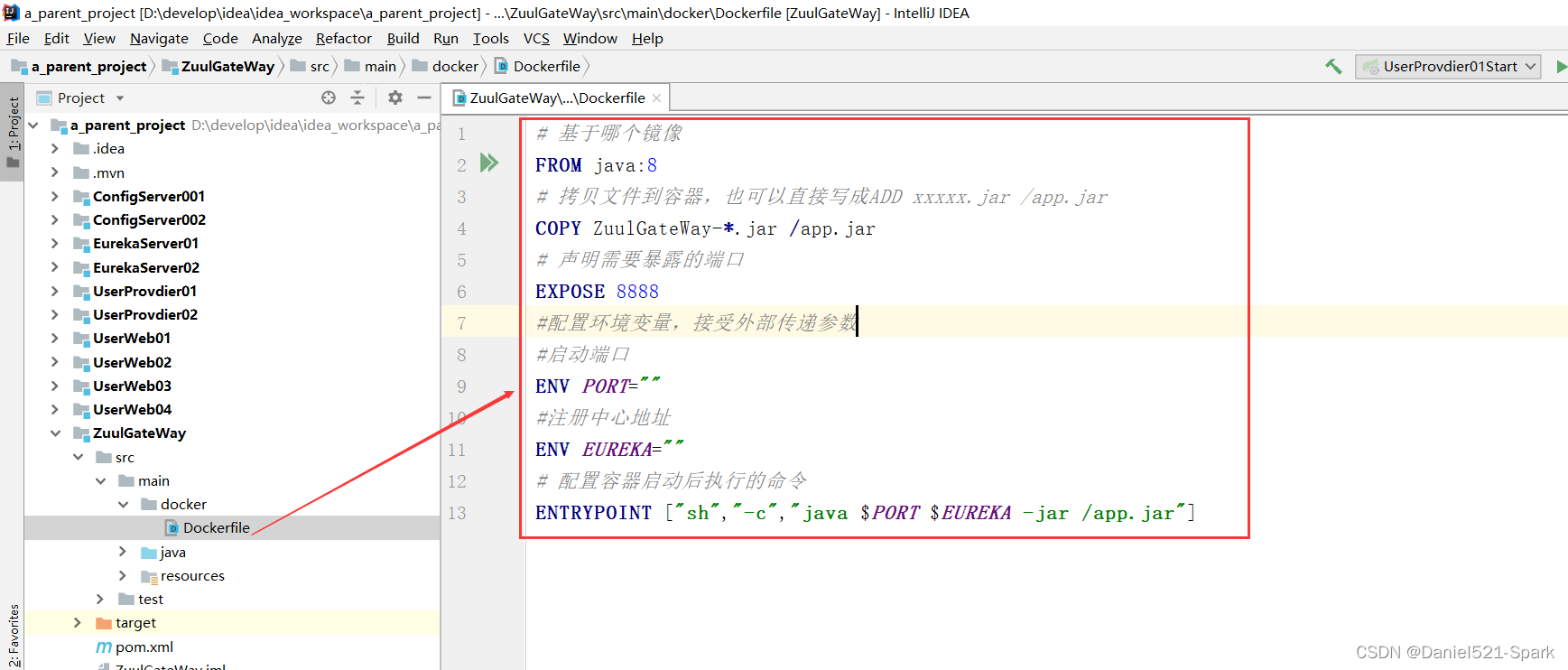Expand the UserProvdier01 module

pyautogui.click(x=55, y=291)
